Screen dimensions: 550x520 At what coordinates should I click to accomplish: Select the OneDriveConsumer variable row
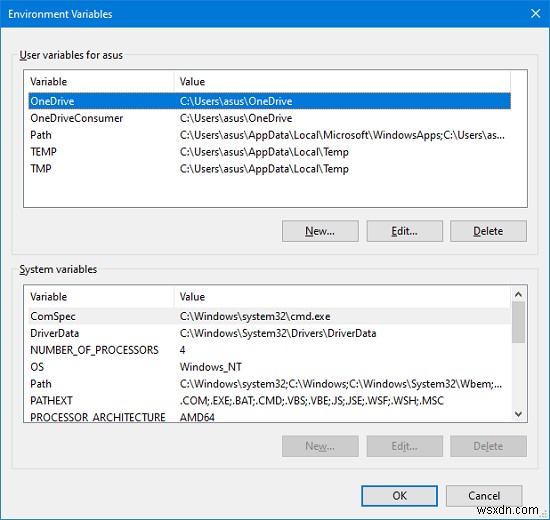pos(269,118)
